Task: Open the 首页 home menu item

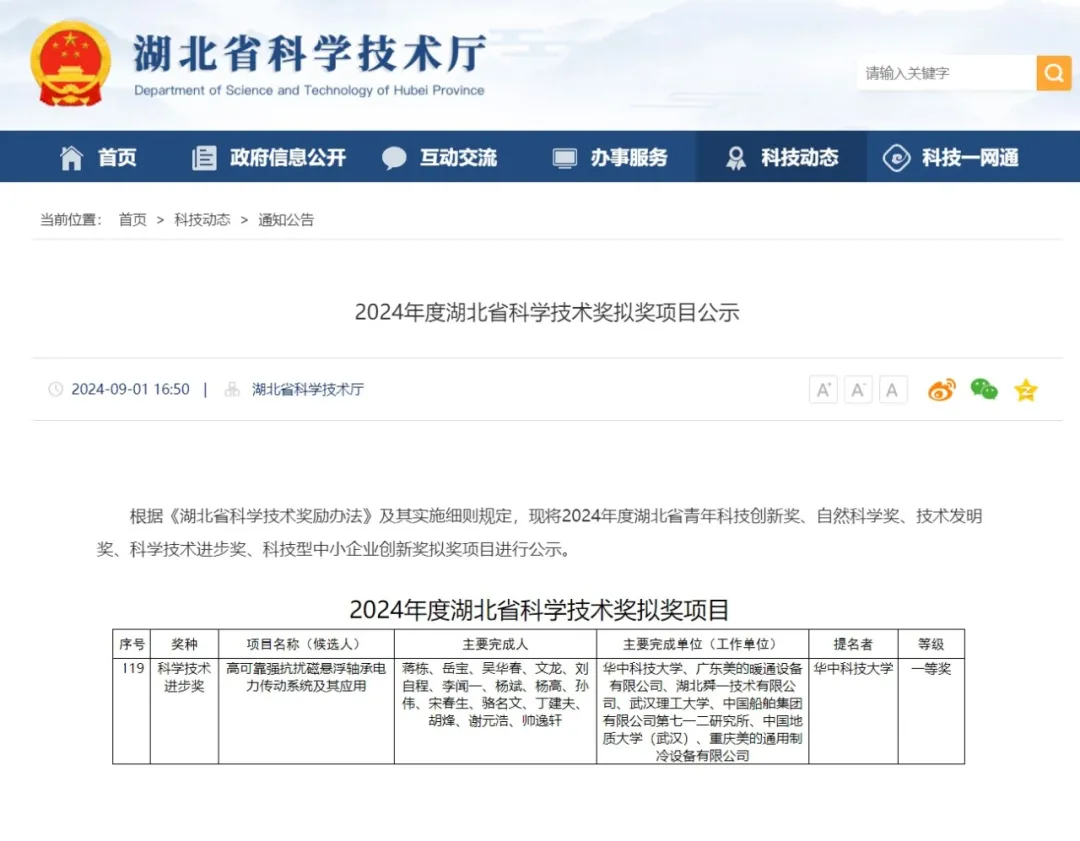Action: tap(99, 157)
